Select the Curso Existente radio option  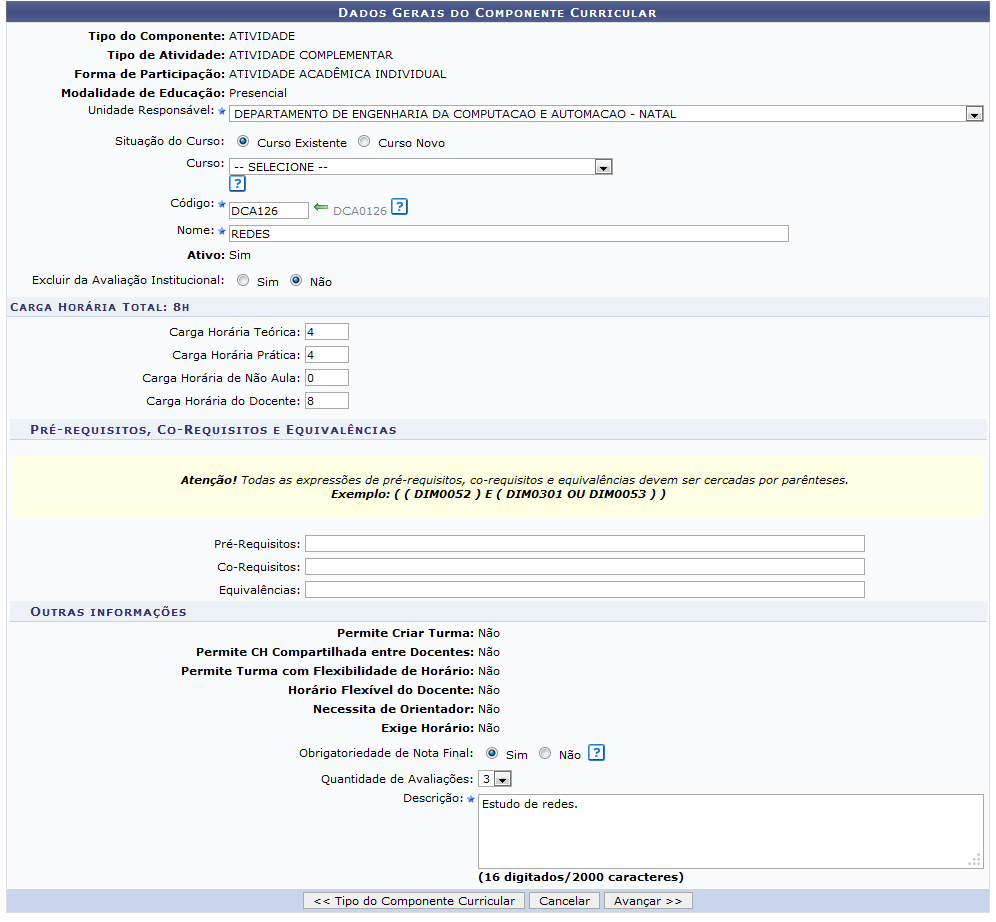[x=244, y=142]
